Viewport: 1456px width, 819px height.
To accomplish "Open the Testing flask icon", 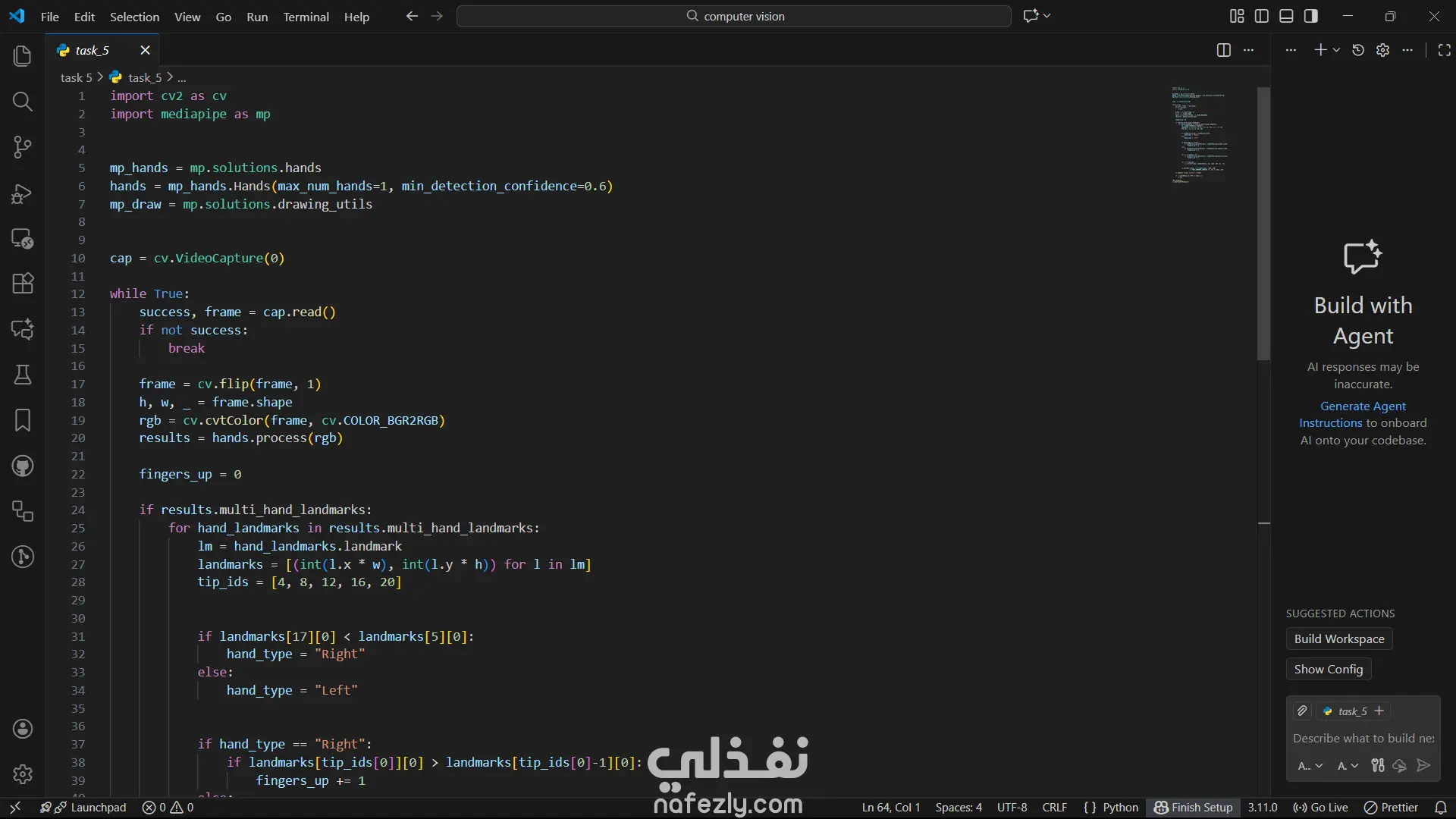I will tap(23, 375).
